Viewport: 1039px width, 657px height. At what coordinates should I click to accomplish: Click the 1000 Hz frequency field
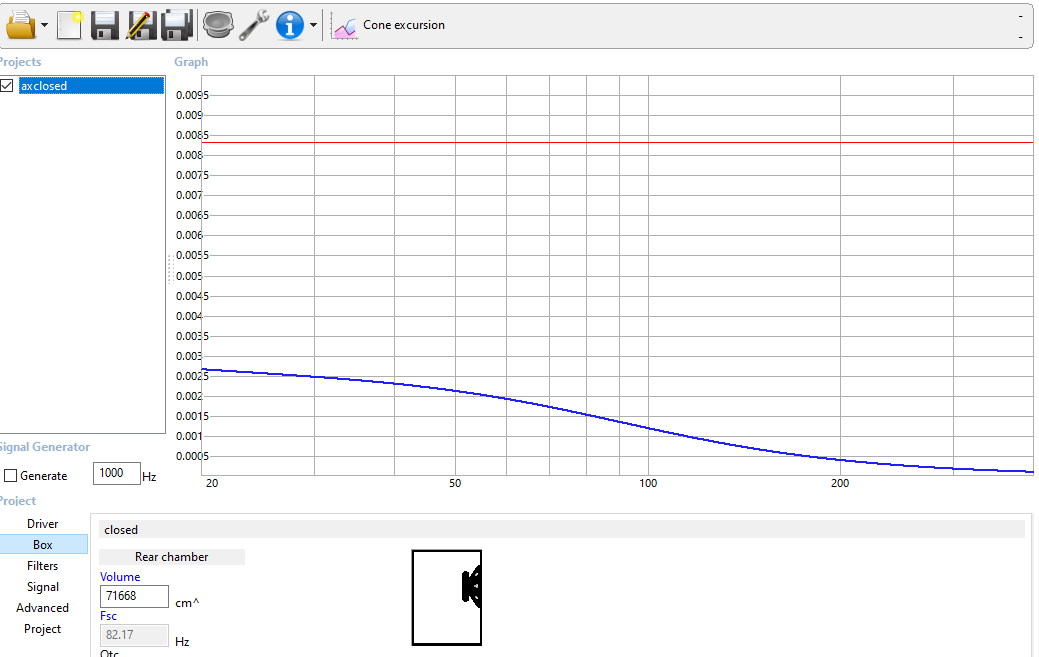(117, 473)
